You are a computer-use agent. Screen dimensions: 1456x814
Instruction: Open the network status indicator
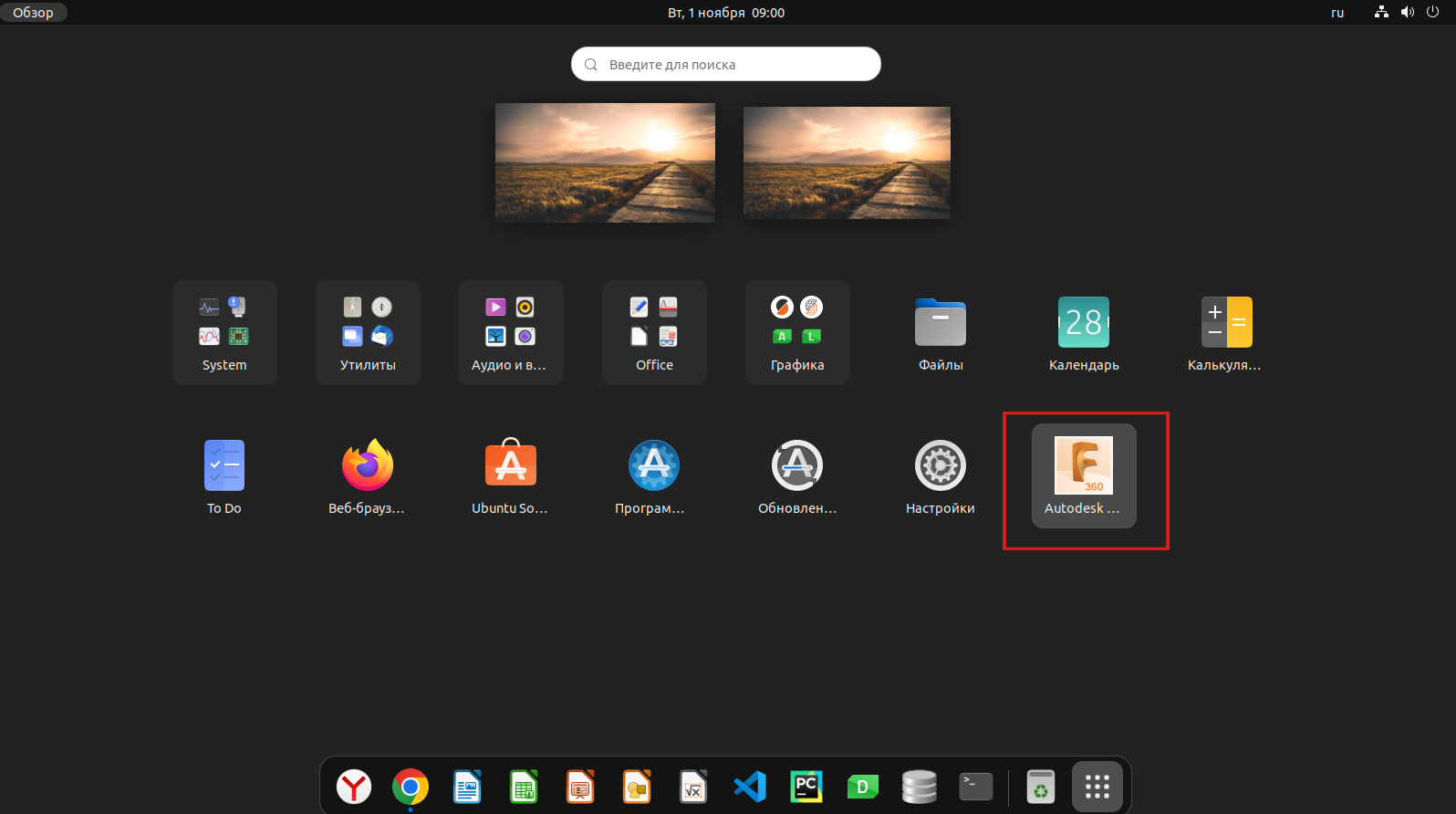1381,12
